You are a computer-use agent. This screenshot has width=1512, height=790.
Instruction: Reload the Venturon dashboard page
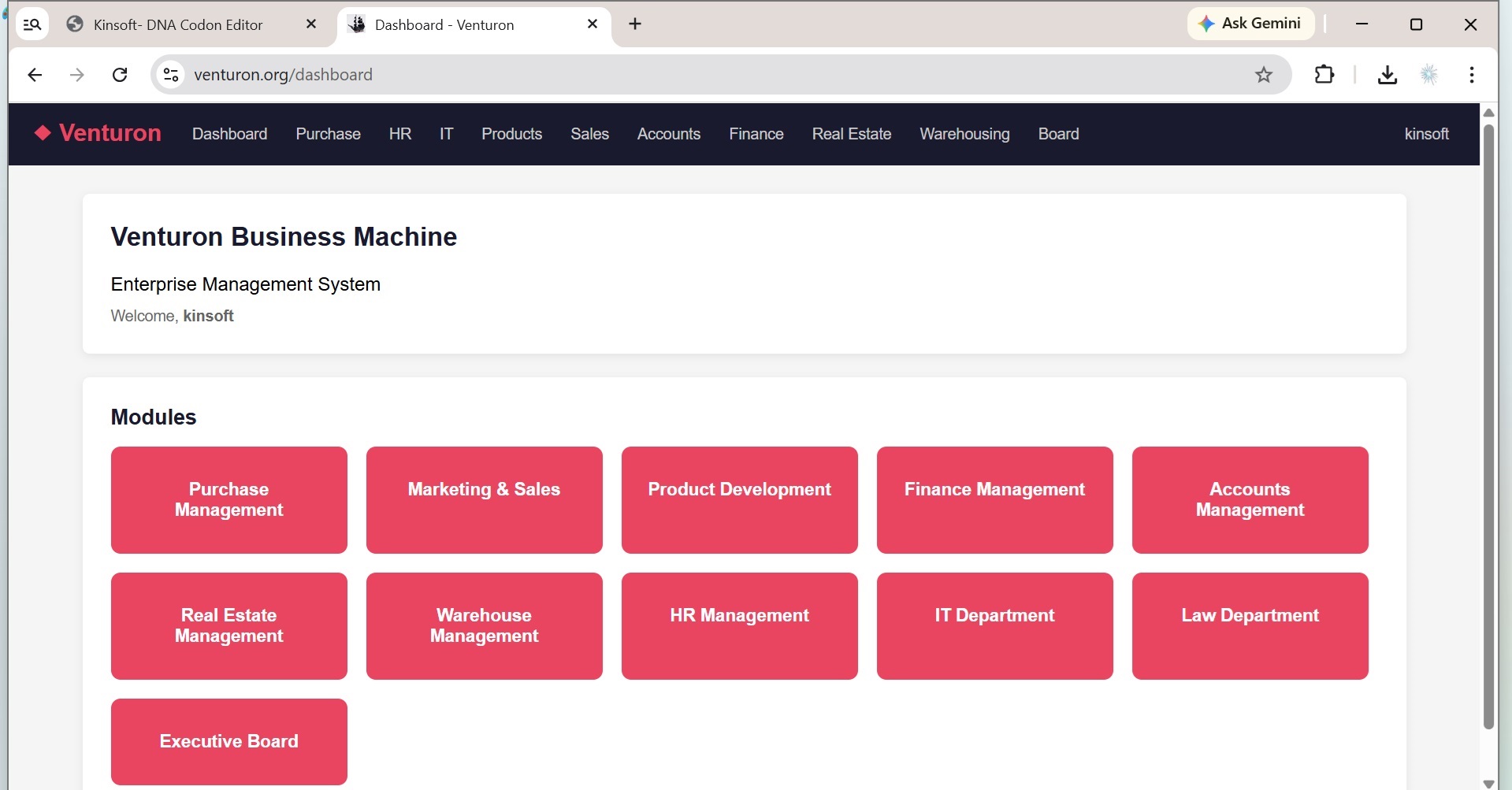[120, 75]
